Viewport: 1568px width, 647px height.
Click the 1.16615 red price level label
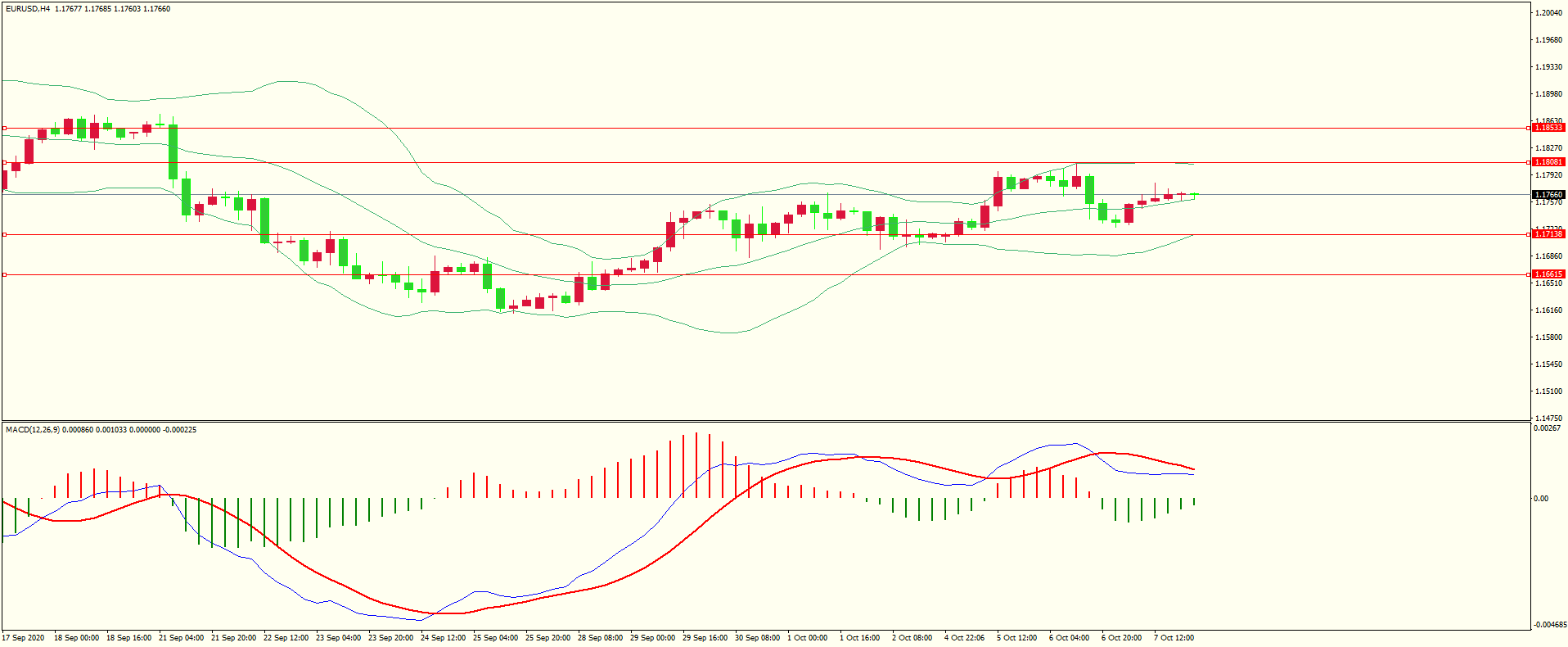coord(1548,274)
